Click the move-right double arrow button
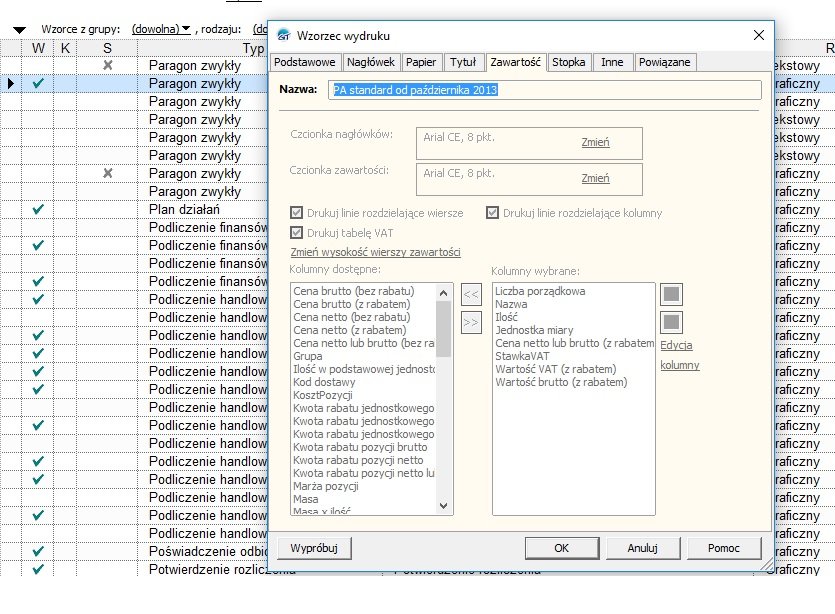Image resolution: width=835 pixels, height=614 pixels. pos(471,322)
